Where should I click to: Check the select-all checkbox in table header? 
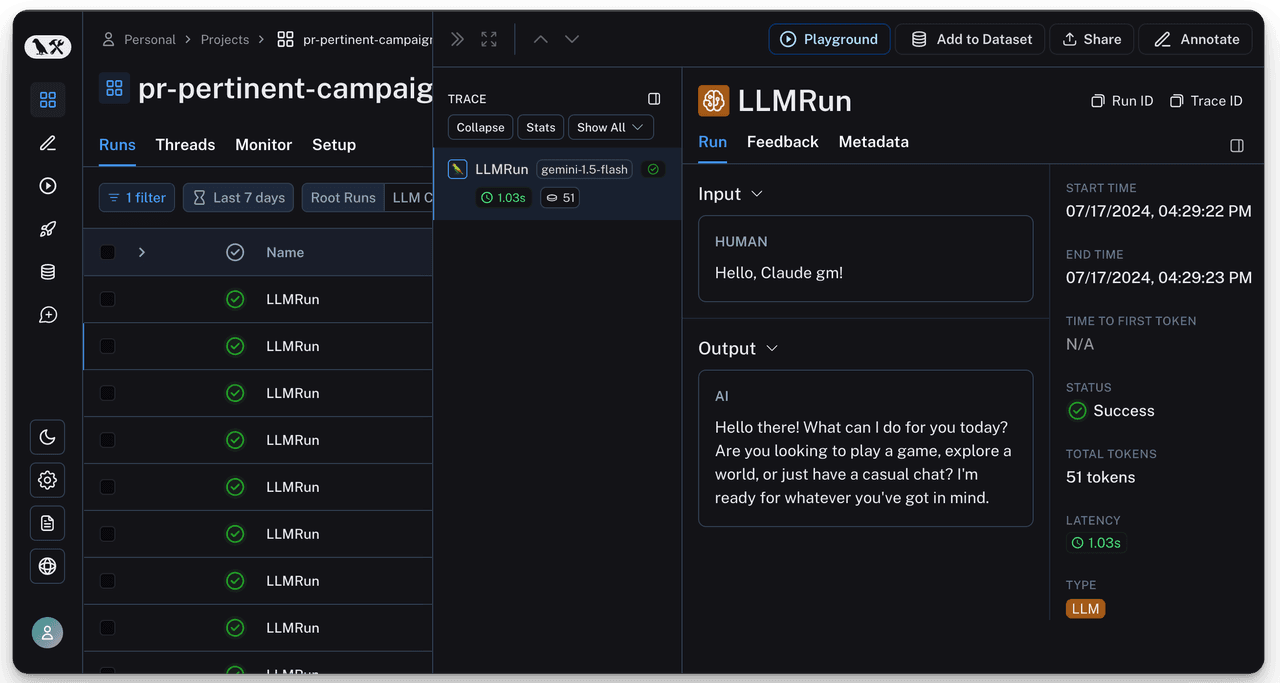pyautogui.click(x=108, y=252)
